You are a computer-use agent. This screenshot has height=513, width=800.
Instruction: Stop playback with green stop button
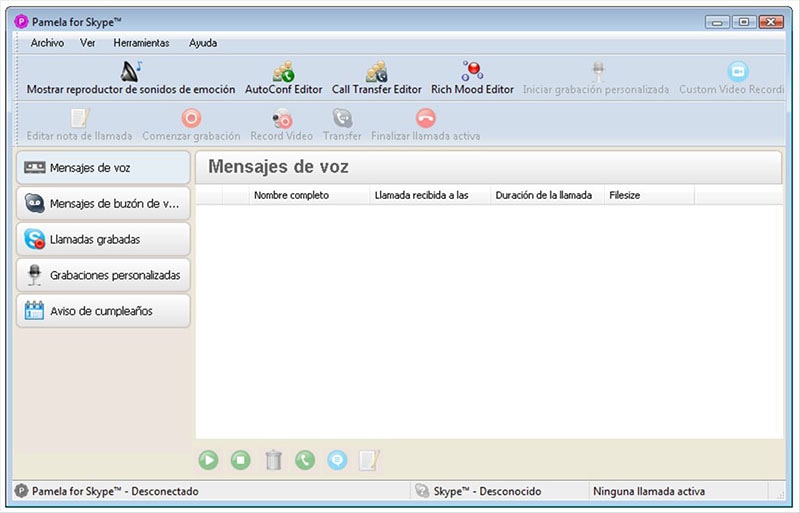point(240,460)
